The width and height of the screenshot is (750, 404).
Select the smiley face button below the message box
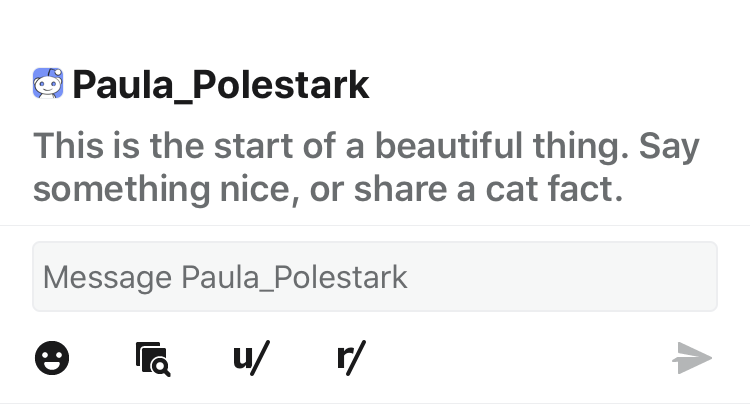50,357
